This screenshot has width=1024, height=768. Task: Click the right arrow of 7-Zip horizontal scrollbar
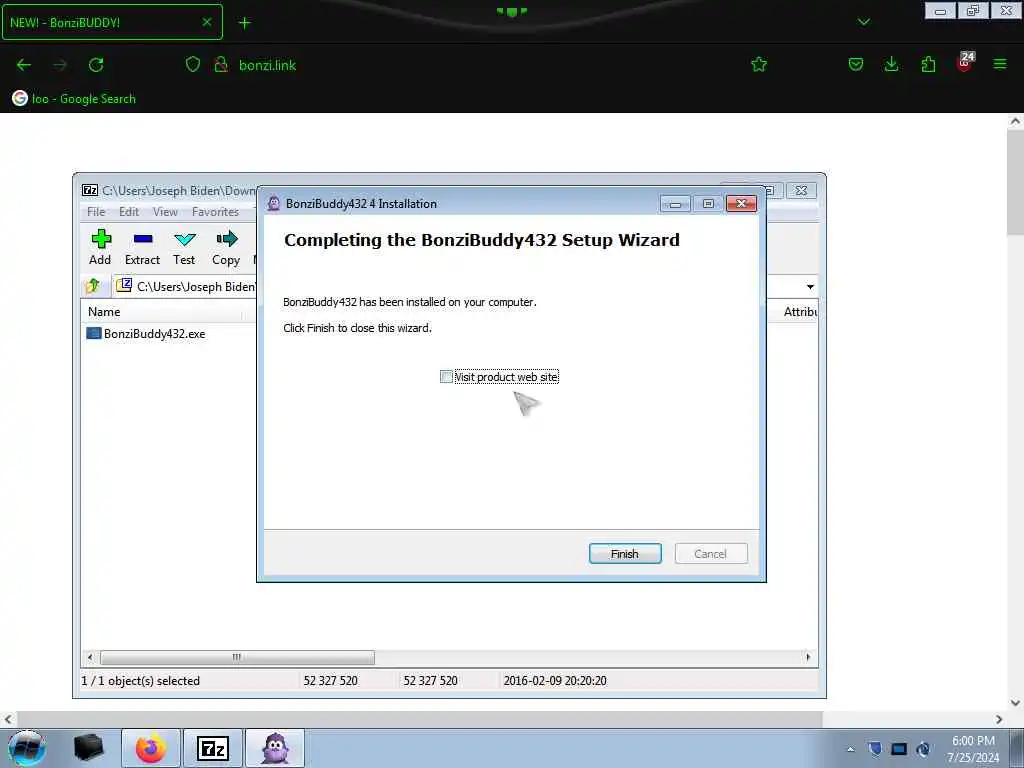(808, 657)
